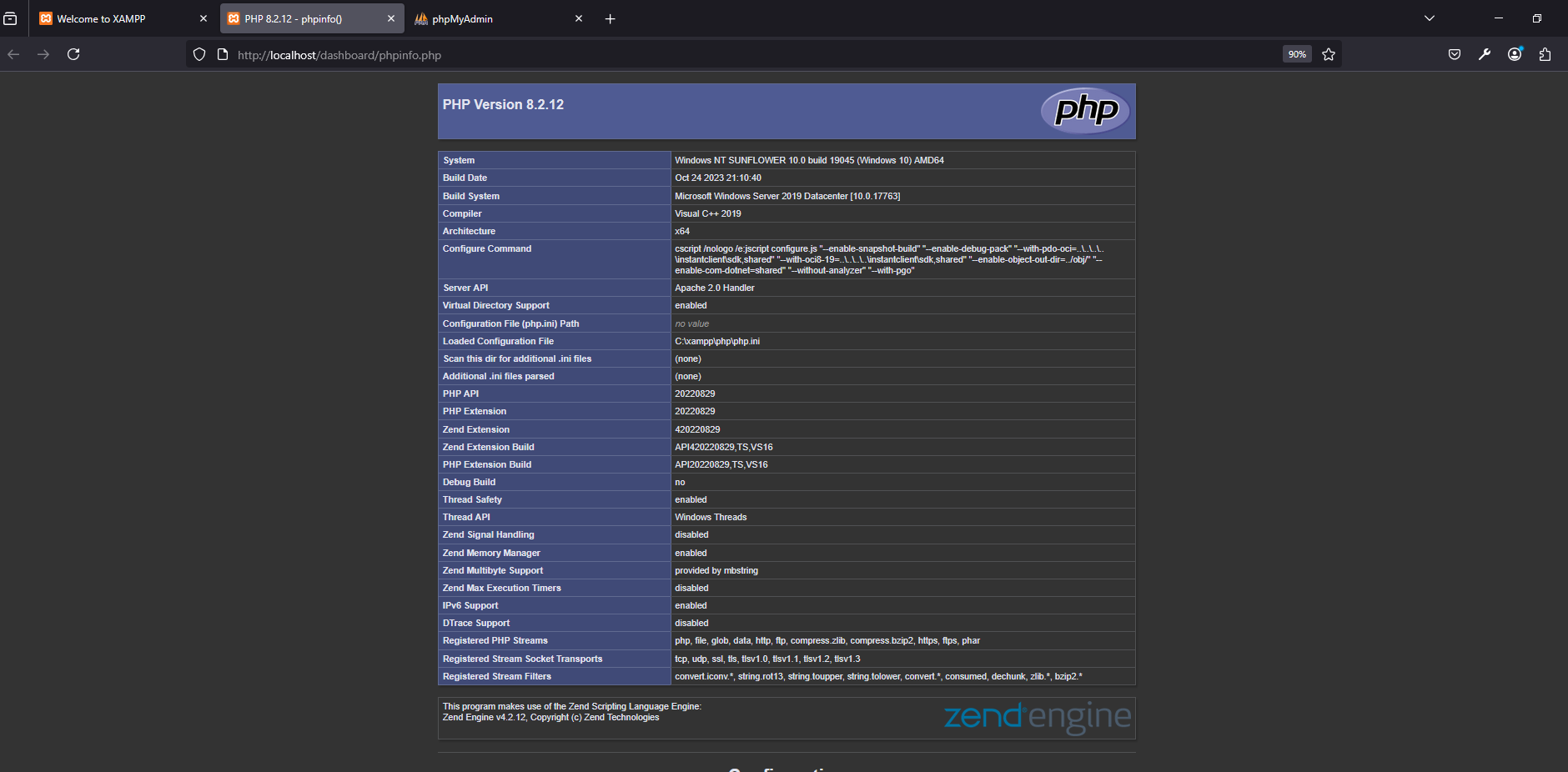View site information via the padlock
This screenshot has height=772, width=1568.
pos(221,54)
